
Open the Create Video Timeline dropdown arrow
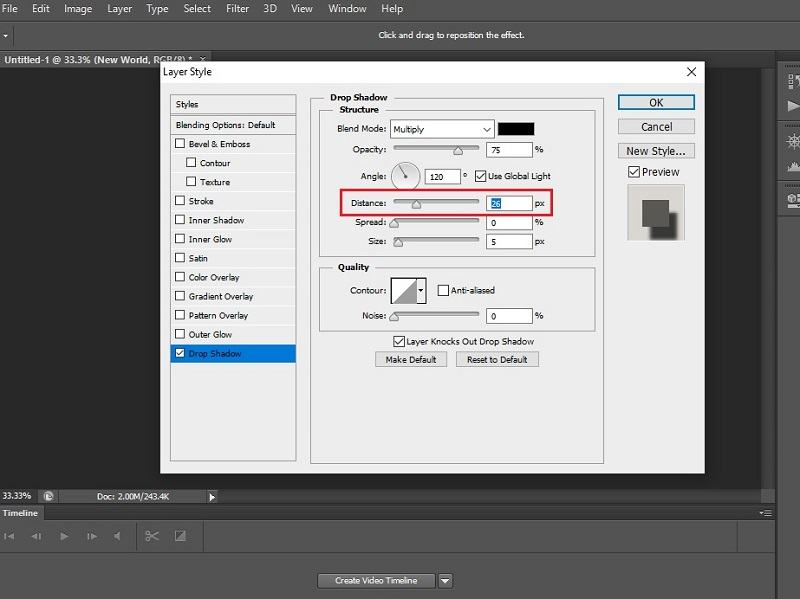tap(444, 580)
